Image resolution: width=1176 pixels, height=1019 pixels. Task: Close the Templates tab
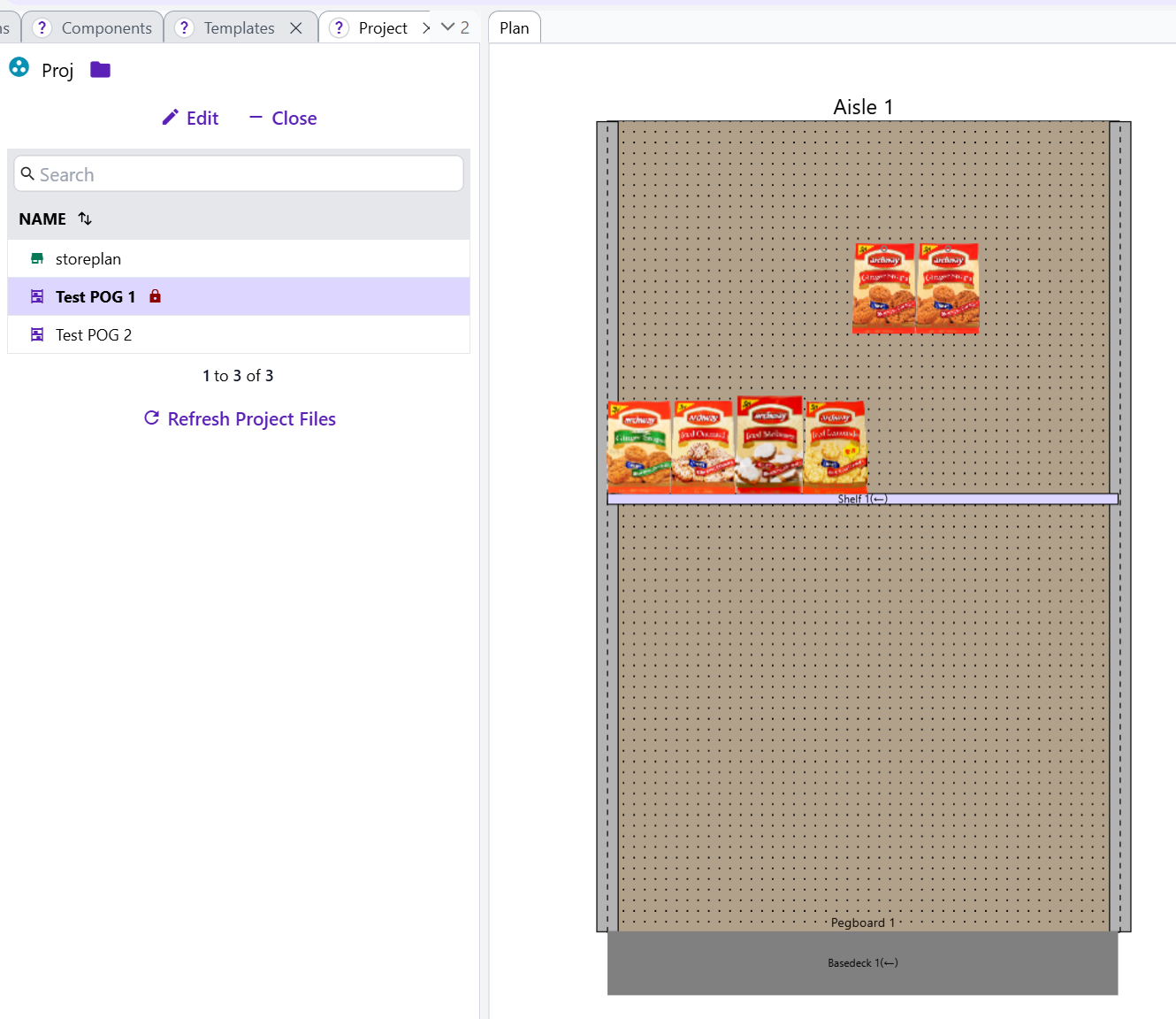(x=296, y=28)
